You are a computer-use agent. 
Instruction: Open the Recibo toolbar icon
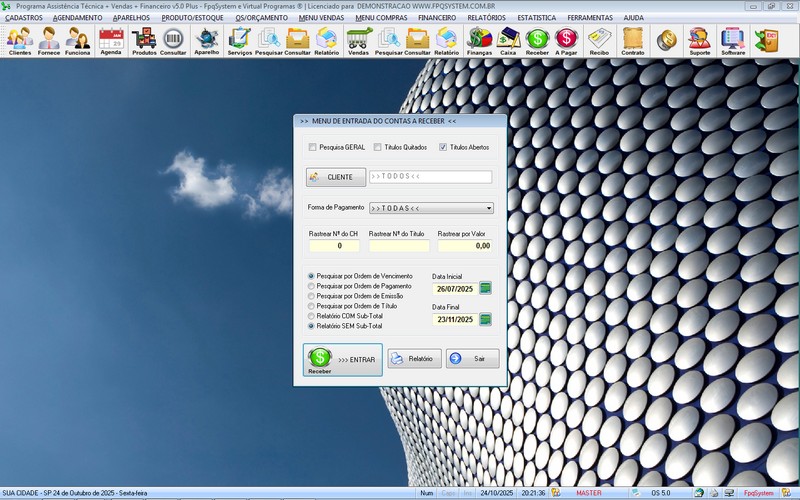click(x=599, y=41)
